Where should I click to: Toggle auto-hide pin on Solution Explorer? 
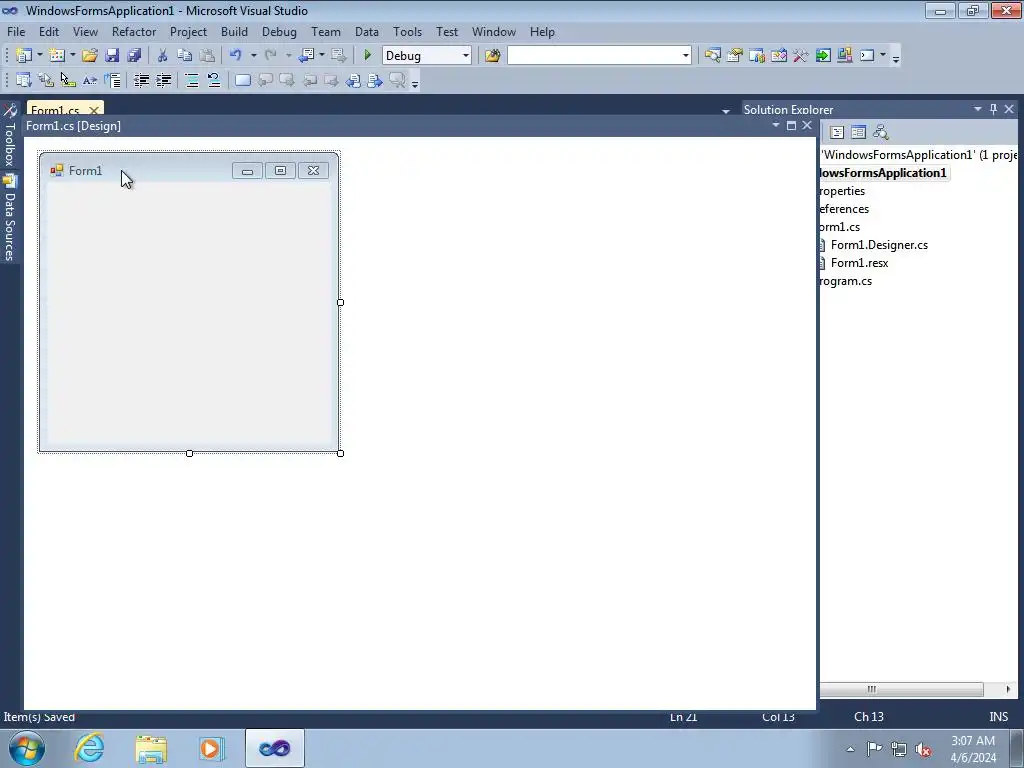pos(993,109)
